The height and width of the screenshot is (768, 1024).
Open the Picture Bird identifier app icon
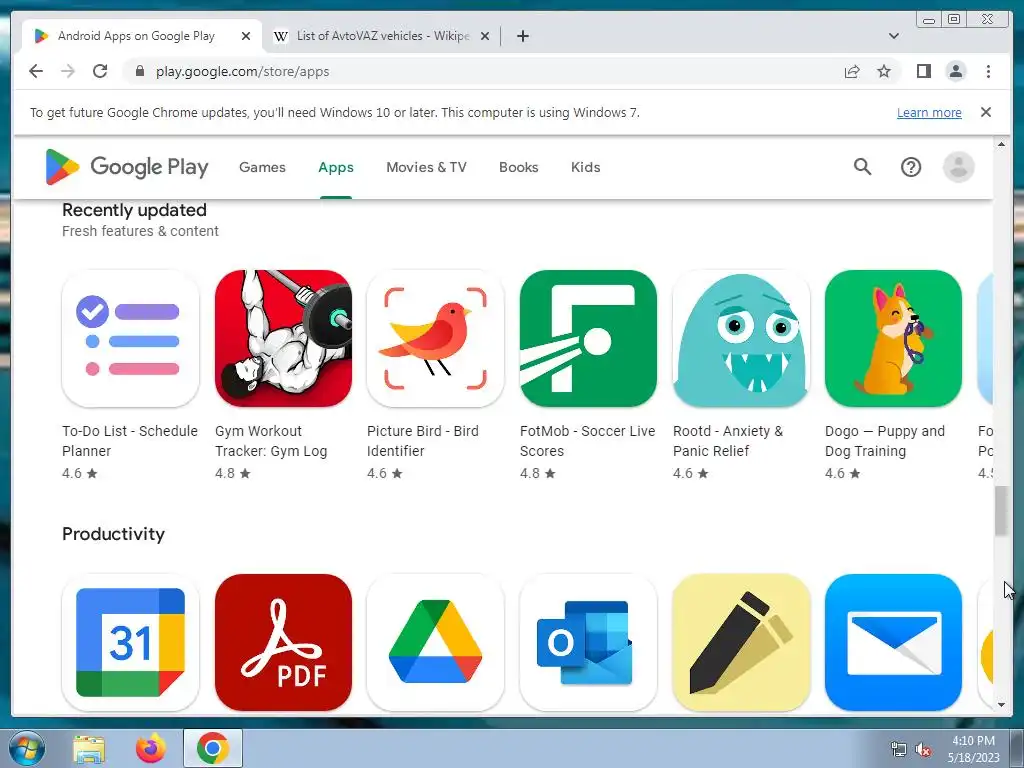pos(436,338)
